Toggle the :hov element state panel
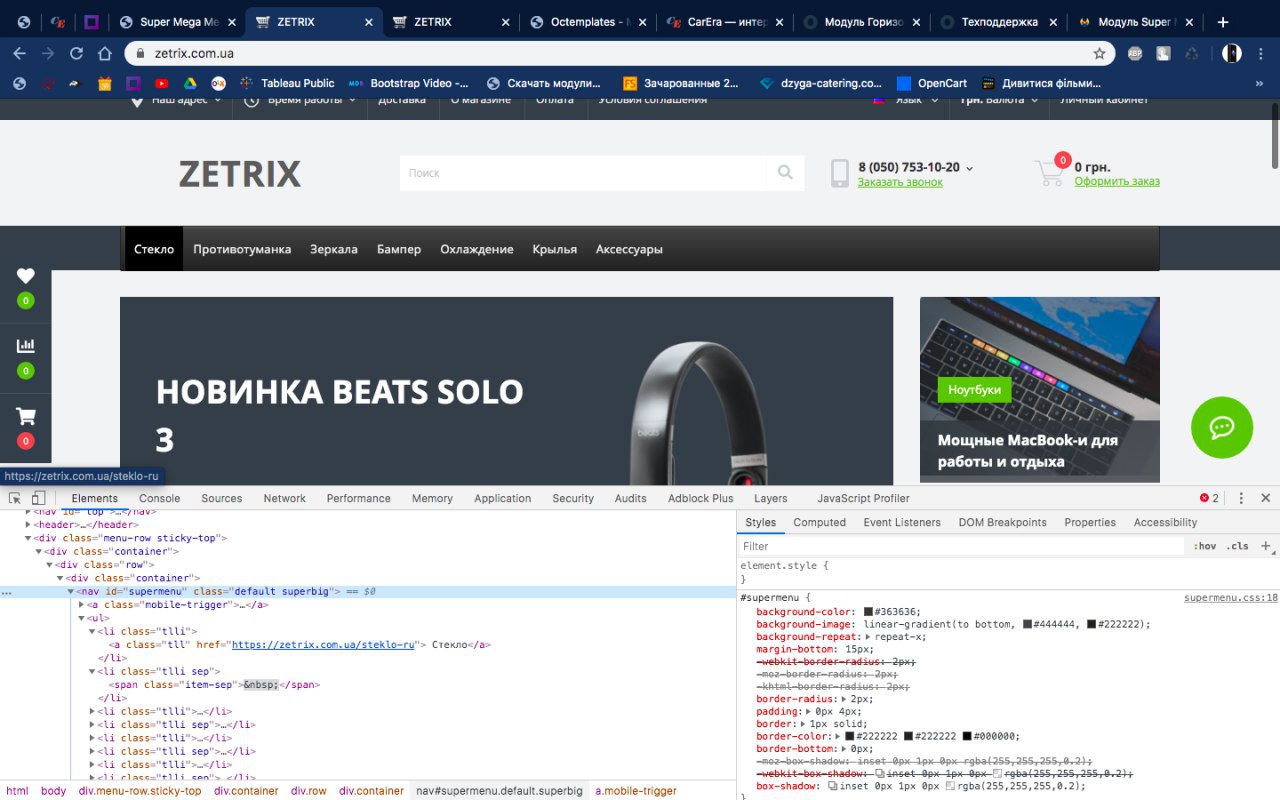The image size is (1280, 800). (1205, 546)
